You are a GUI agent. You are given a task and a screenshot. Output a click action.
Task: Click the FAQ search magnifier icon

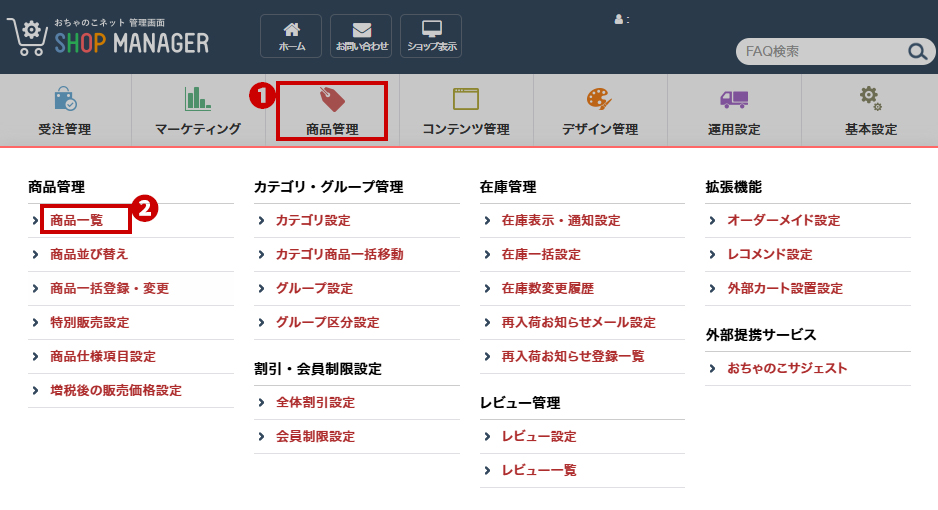coord(916,52)
